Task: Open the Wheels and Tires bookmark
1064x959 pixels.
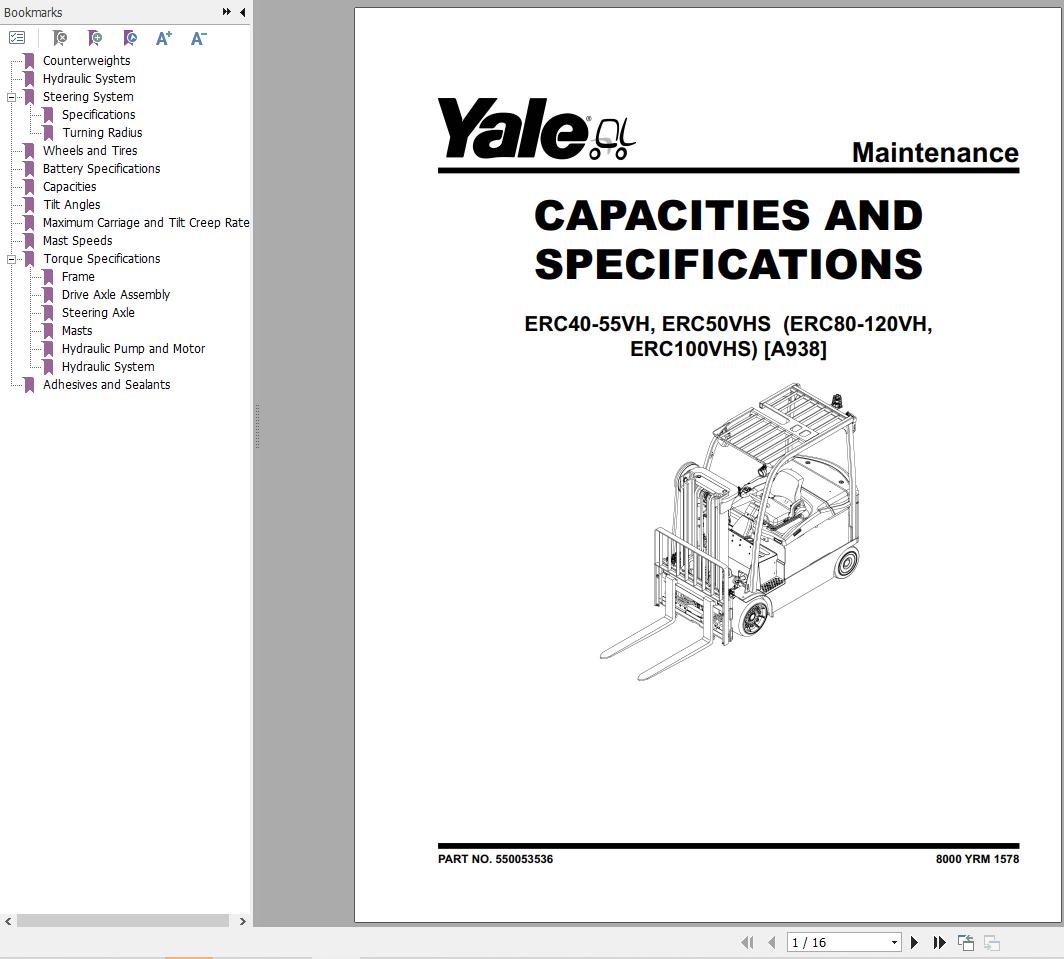Action: click(x=90, y=151)
